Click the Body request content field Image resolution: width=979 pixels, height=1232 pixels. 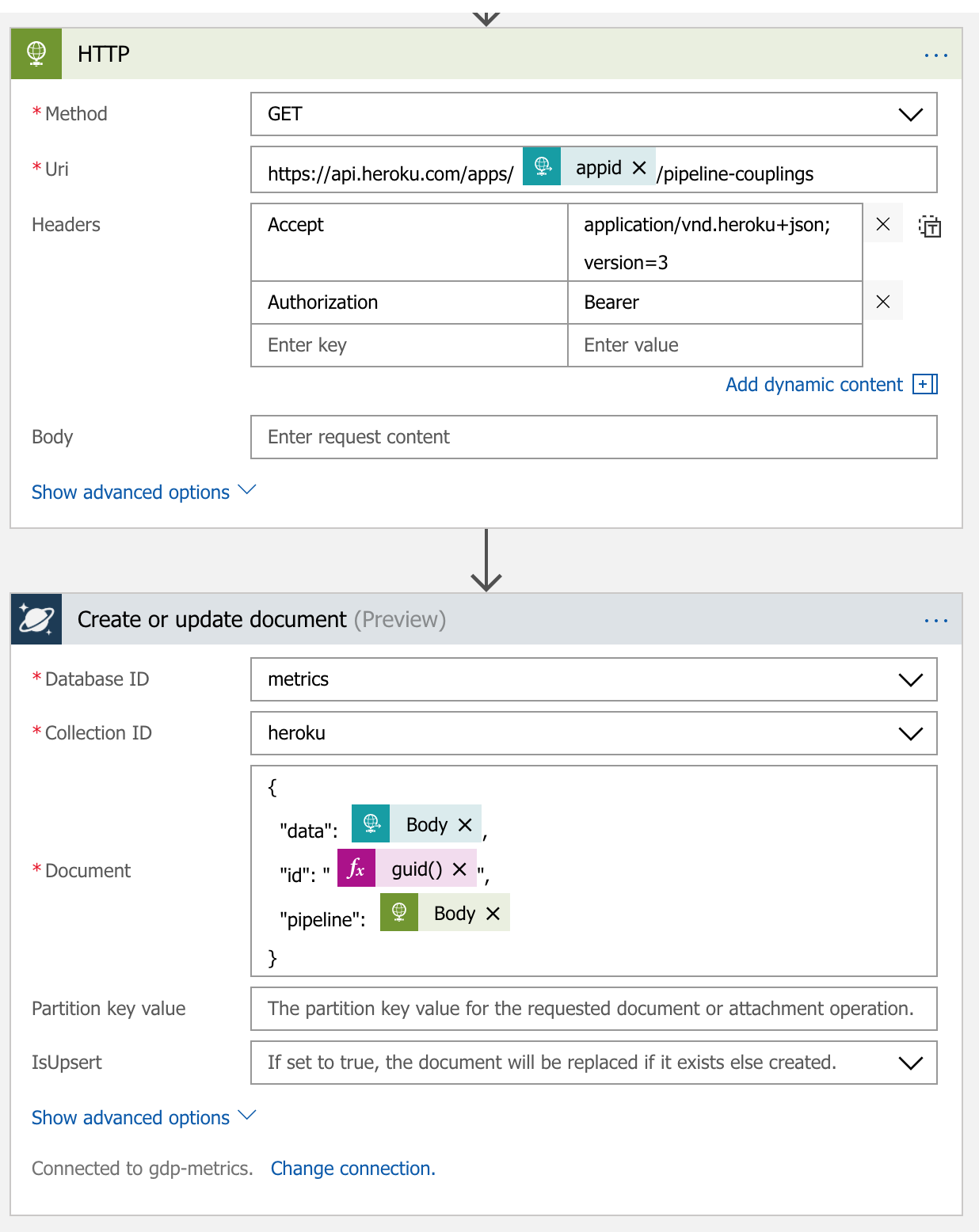tap(594, 437)
